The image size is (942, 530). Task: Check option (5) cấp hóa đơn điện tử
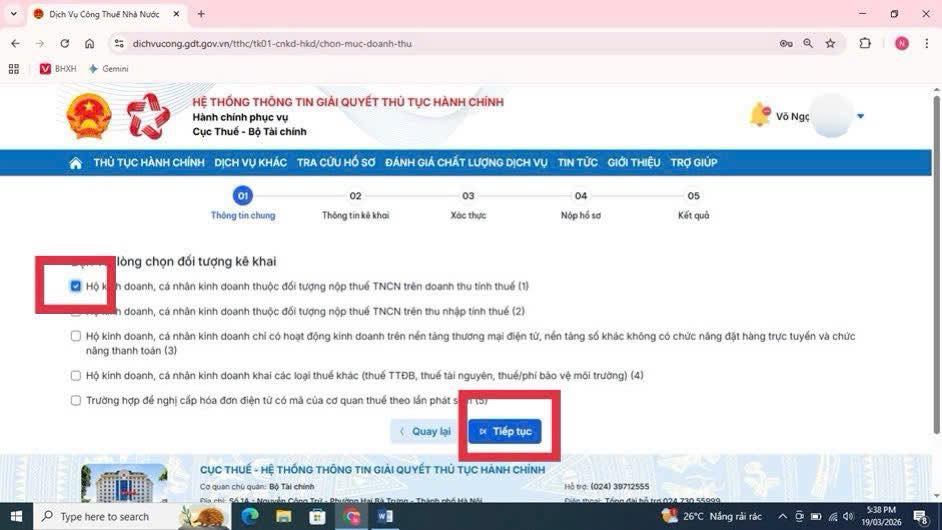(76, 400)
